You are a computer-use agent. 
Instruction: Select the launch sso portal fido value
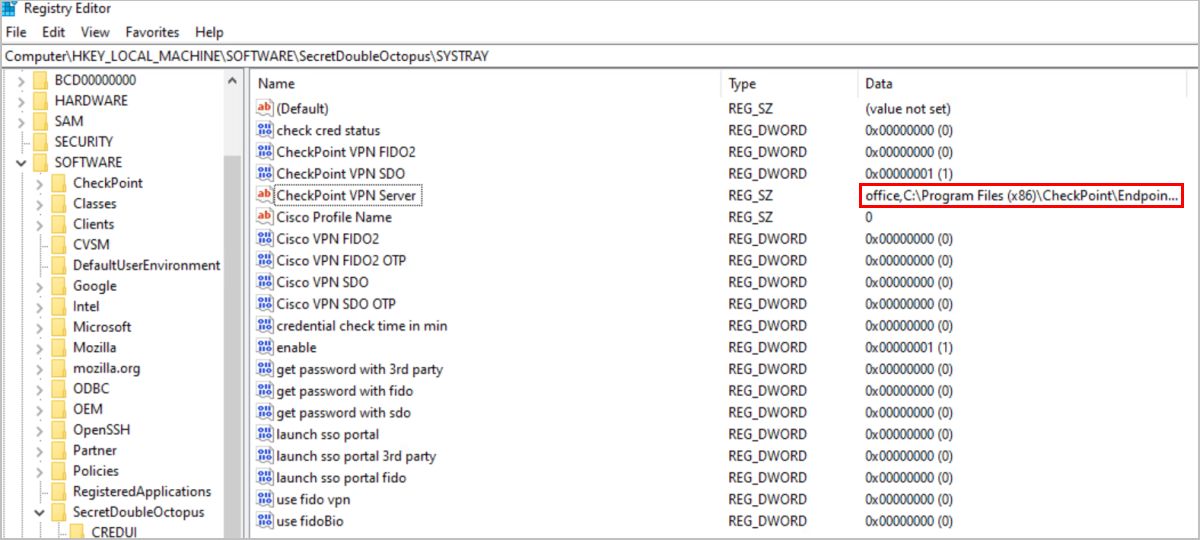pyautogui.click(x=341, y=478)
